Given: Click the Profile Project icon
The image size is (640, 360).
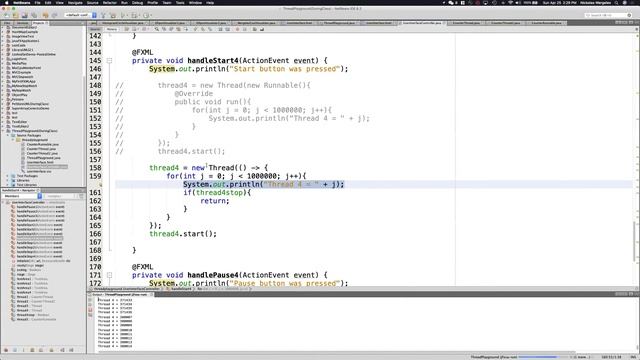Looking at the screenshot, I should pos(146,15).
